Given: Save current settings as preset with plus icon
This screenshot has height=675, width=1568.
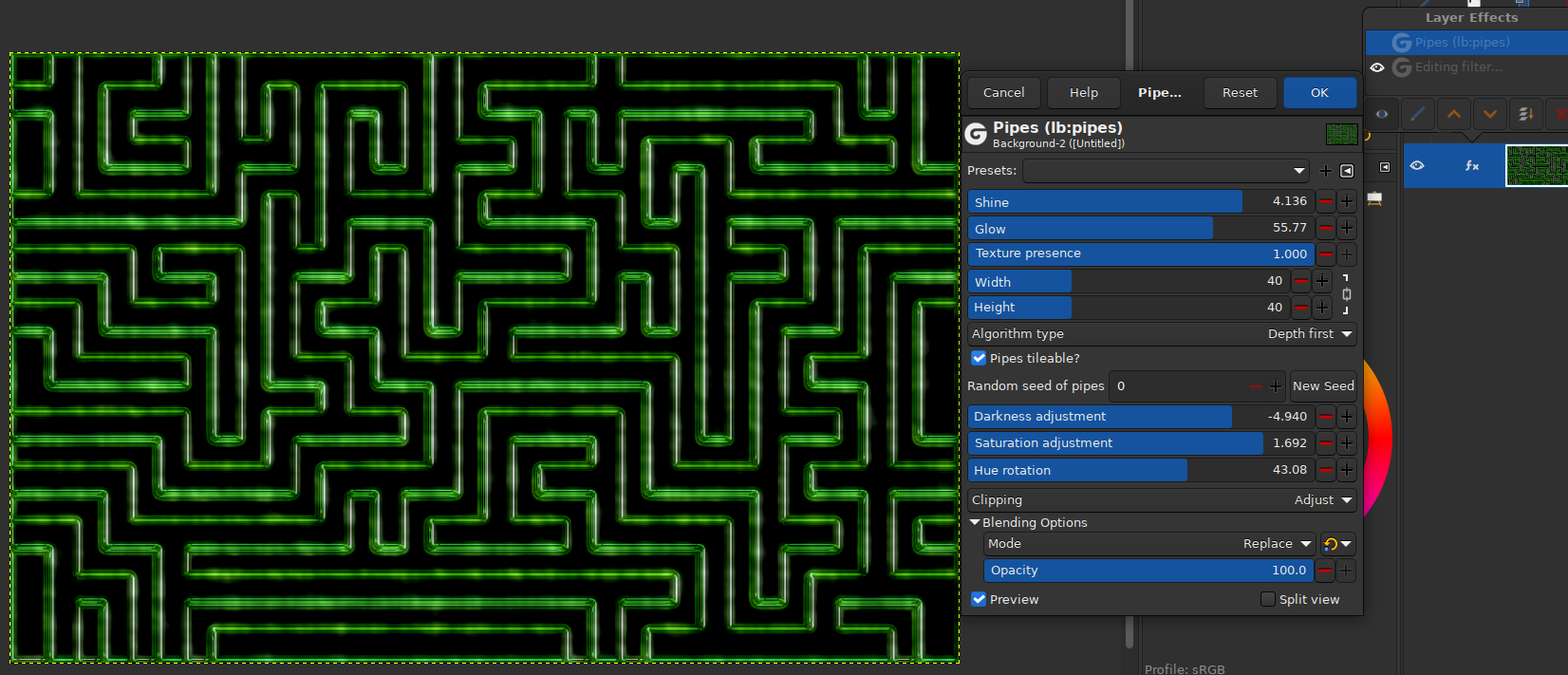Looking at the screenshot, I should coord(1326,171).
